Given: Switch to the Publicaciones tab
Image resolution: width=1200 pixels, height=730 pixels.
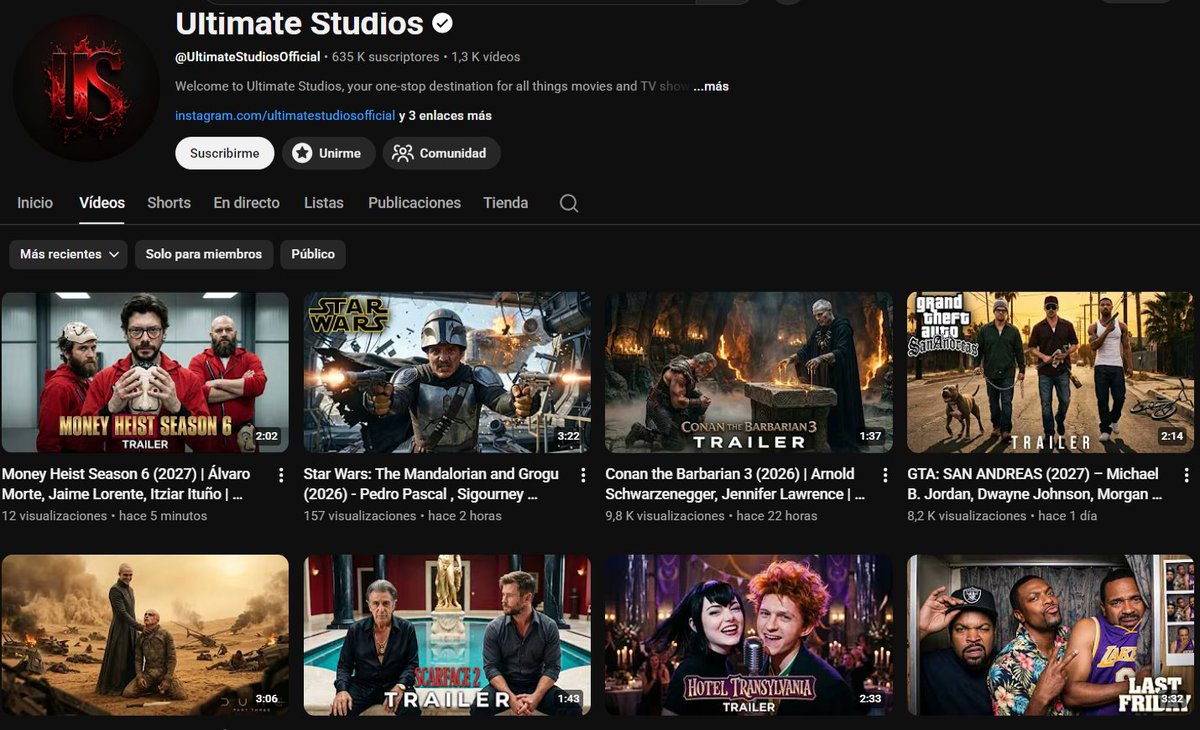Looking at the screenshot, I should [414, 203].
